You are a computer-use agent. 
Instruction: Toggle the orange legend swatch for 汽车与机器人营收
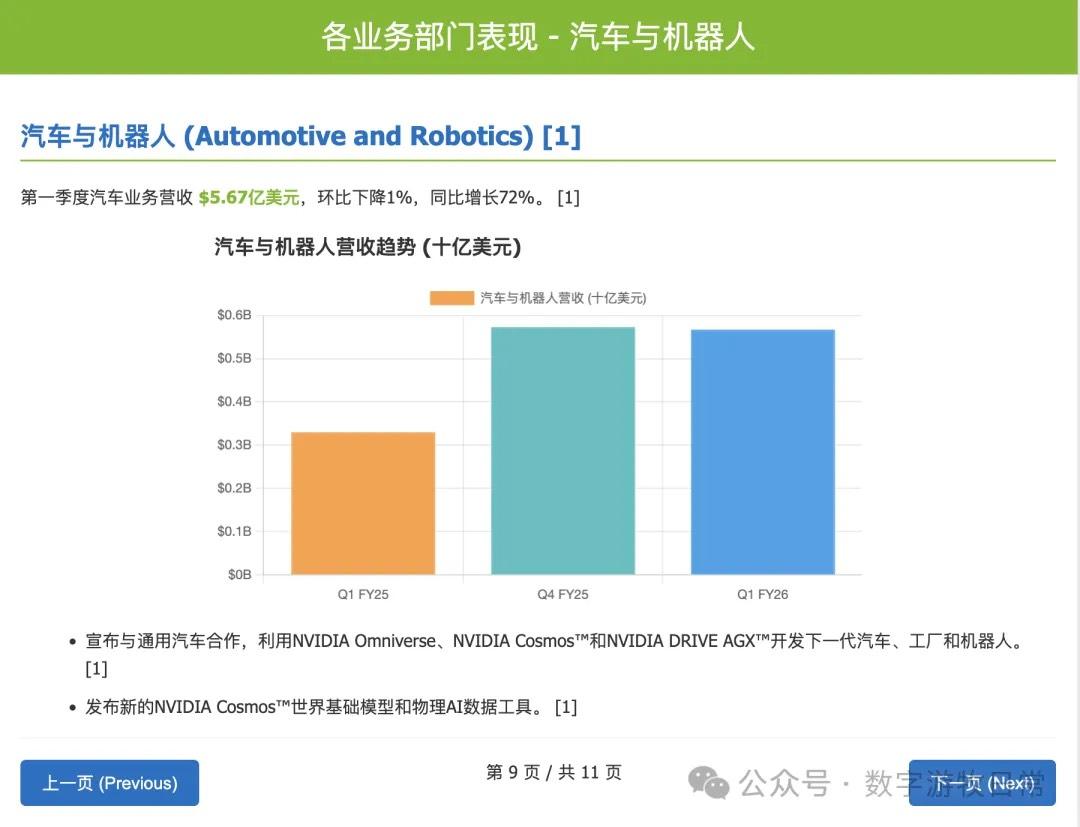pos(451,298)
